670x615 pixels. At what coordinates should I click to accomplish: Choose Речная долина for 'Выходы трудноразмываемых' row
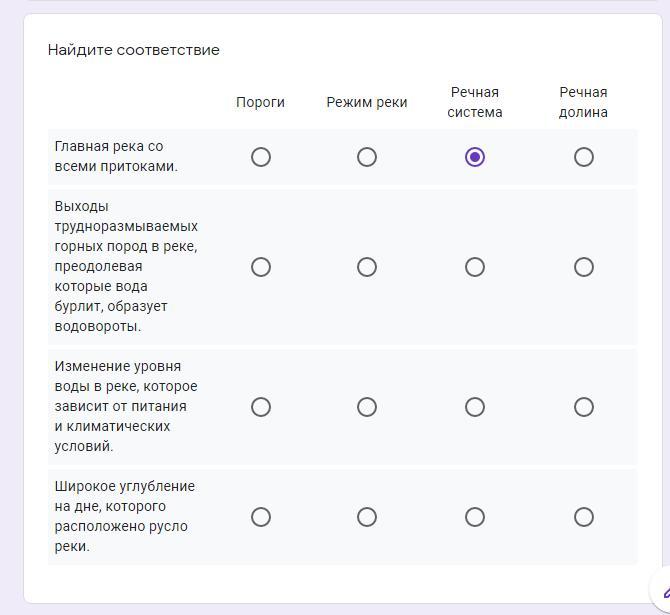pos(584,267)
